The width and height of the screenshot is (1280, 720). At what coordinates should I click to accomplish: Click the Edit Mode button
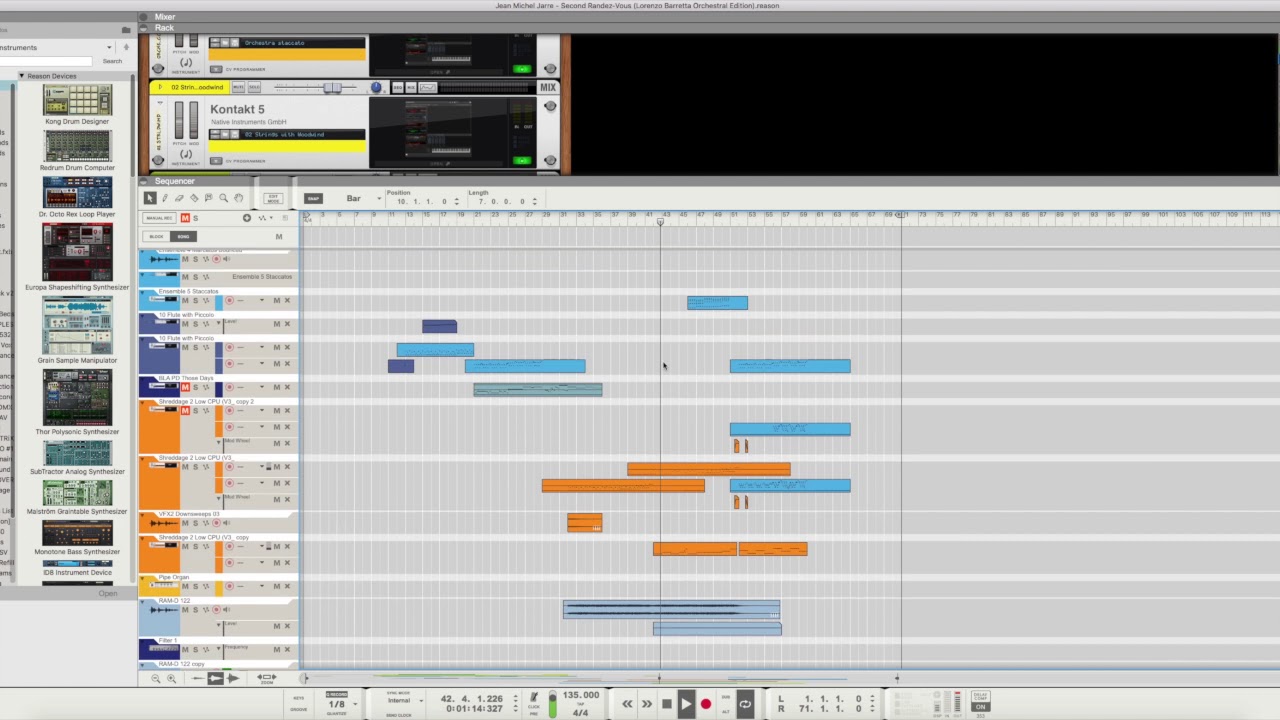(x=273, y=198)
